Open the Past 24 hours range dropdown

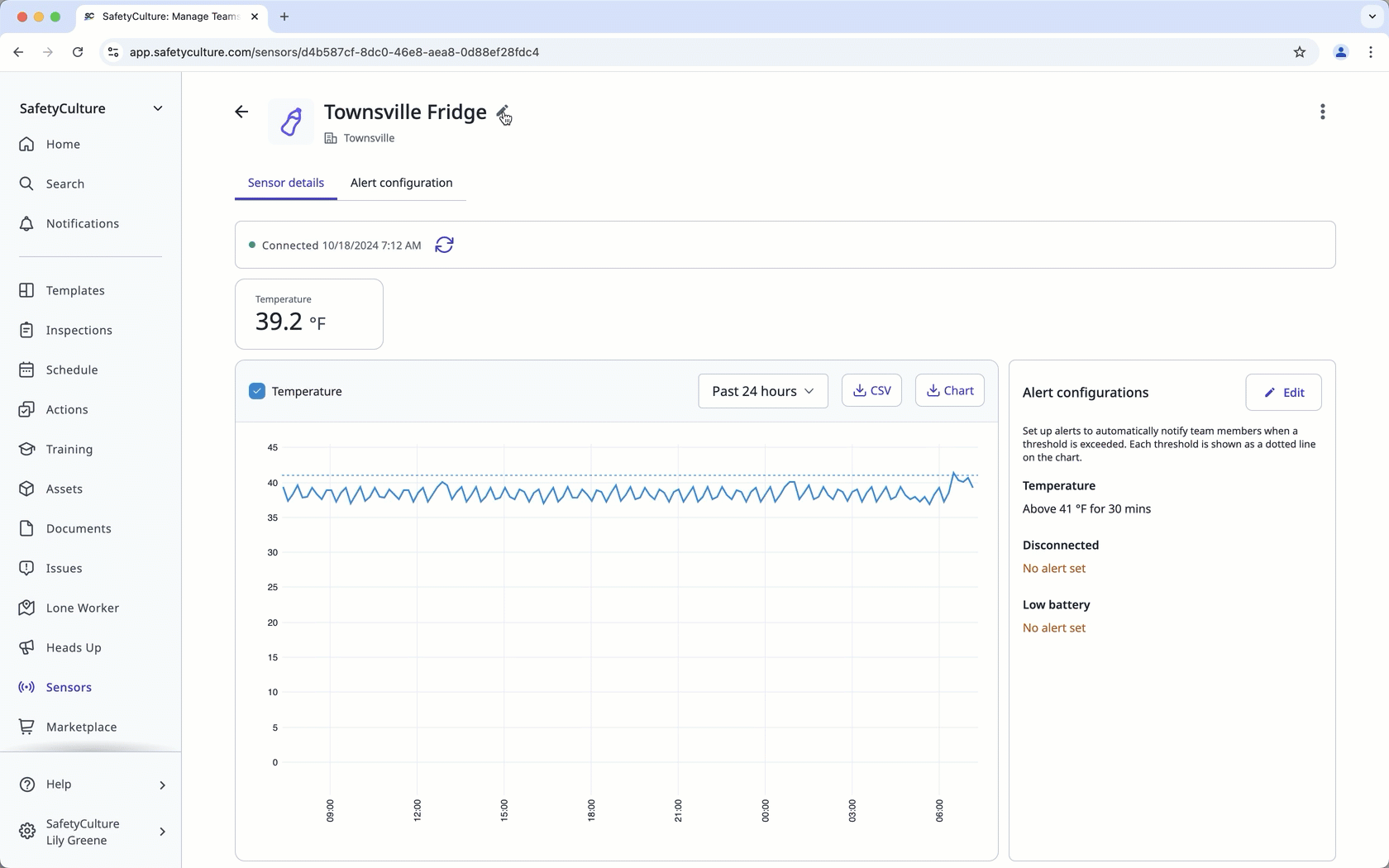(x=762, y=391)
